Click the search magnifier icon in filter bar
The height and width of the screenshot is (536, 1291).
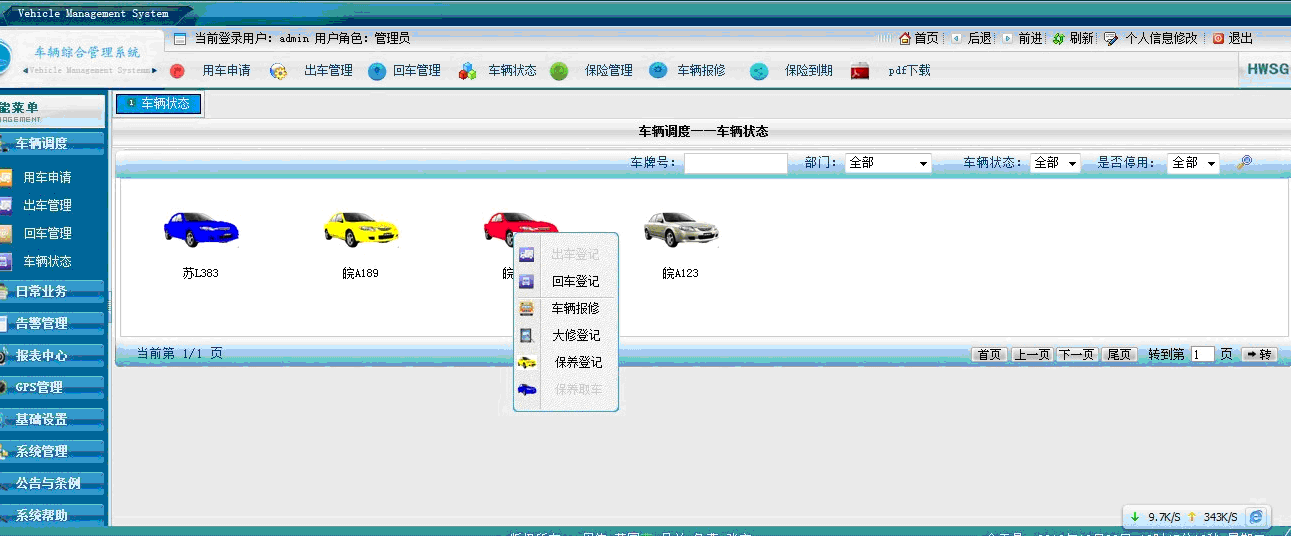point(1244,162)
